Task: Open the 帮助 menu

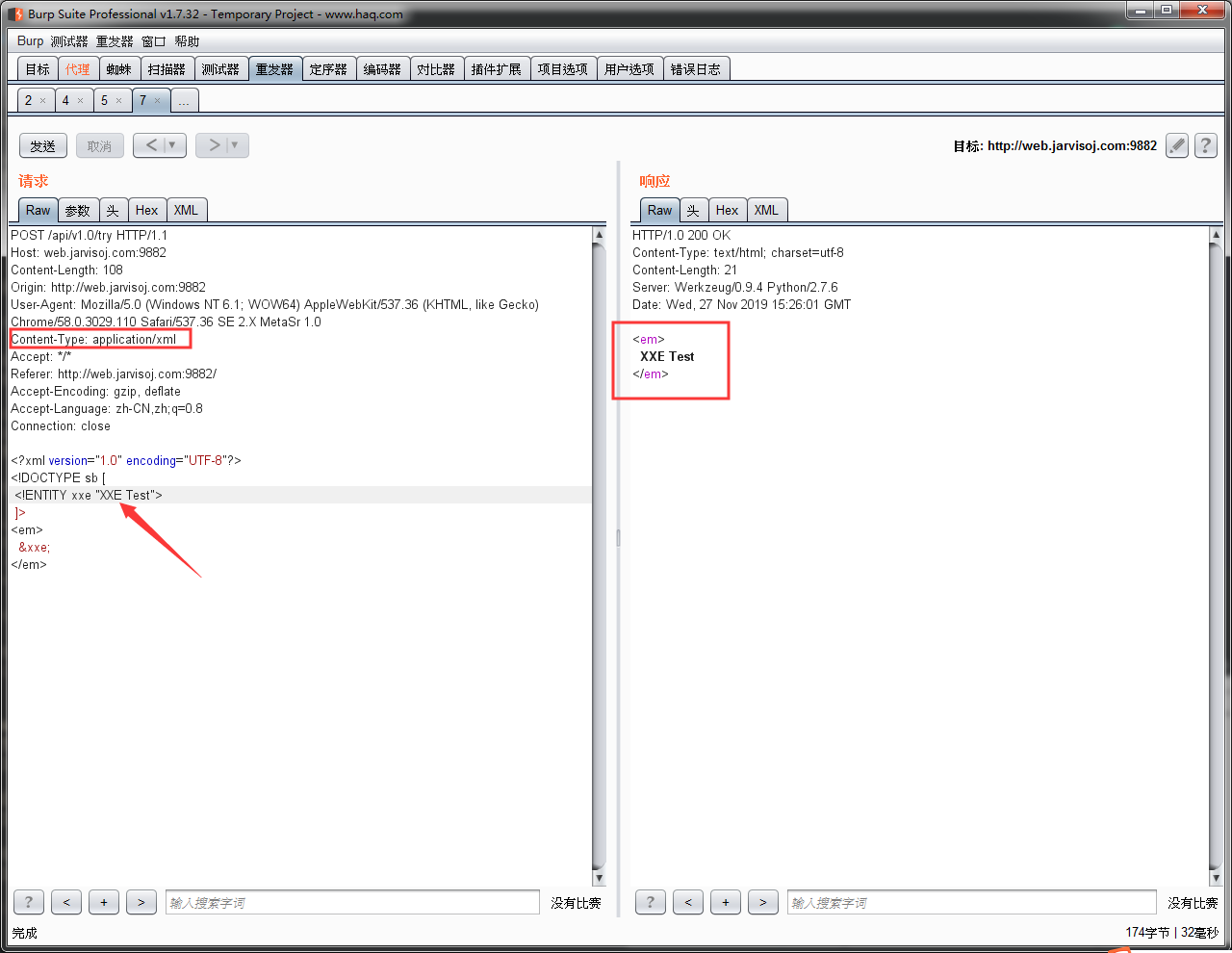Action: [187, 41]
